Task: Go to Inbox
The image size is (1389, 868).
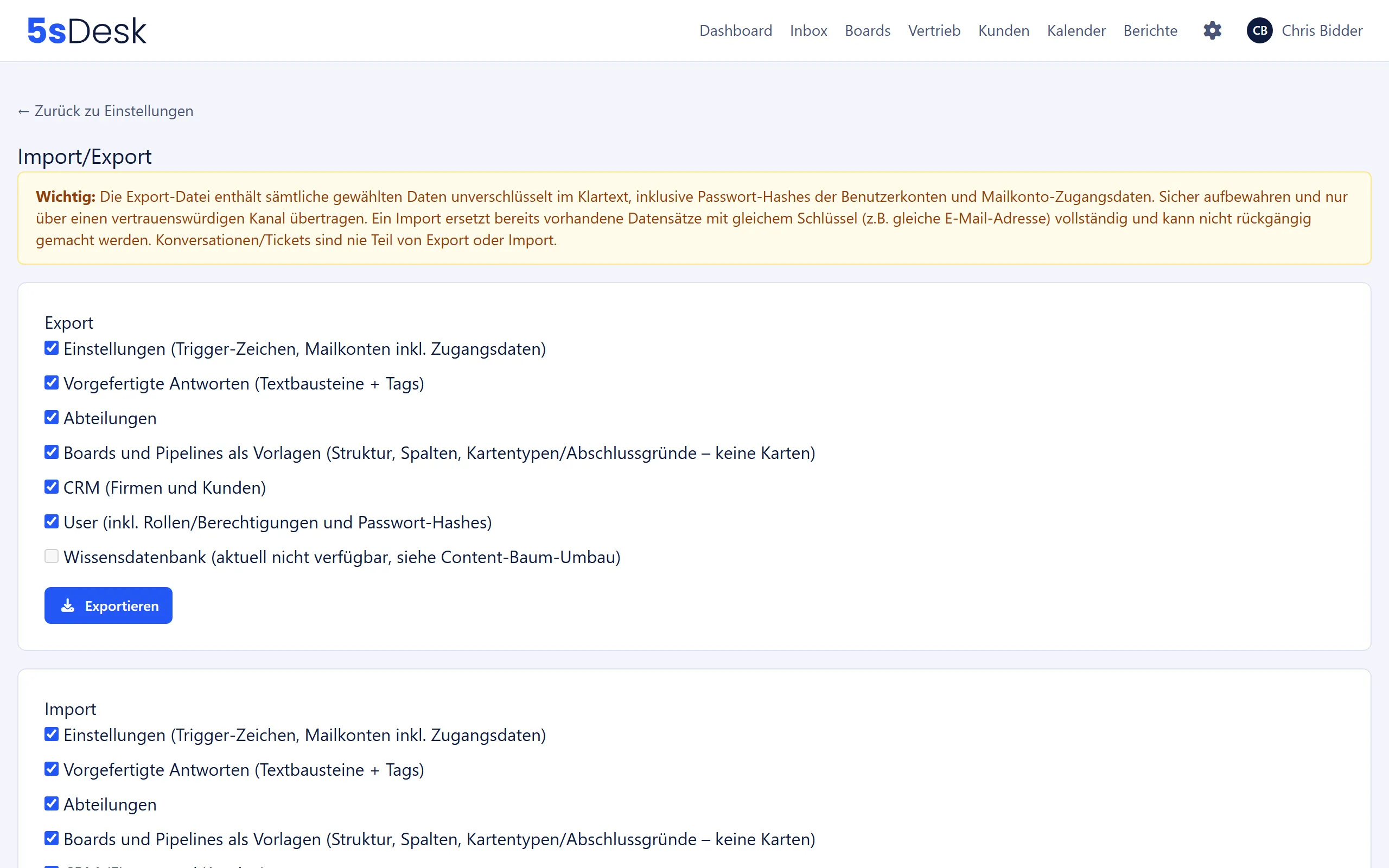Action: (x=808, y=30)
